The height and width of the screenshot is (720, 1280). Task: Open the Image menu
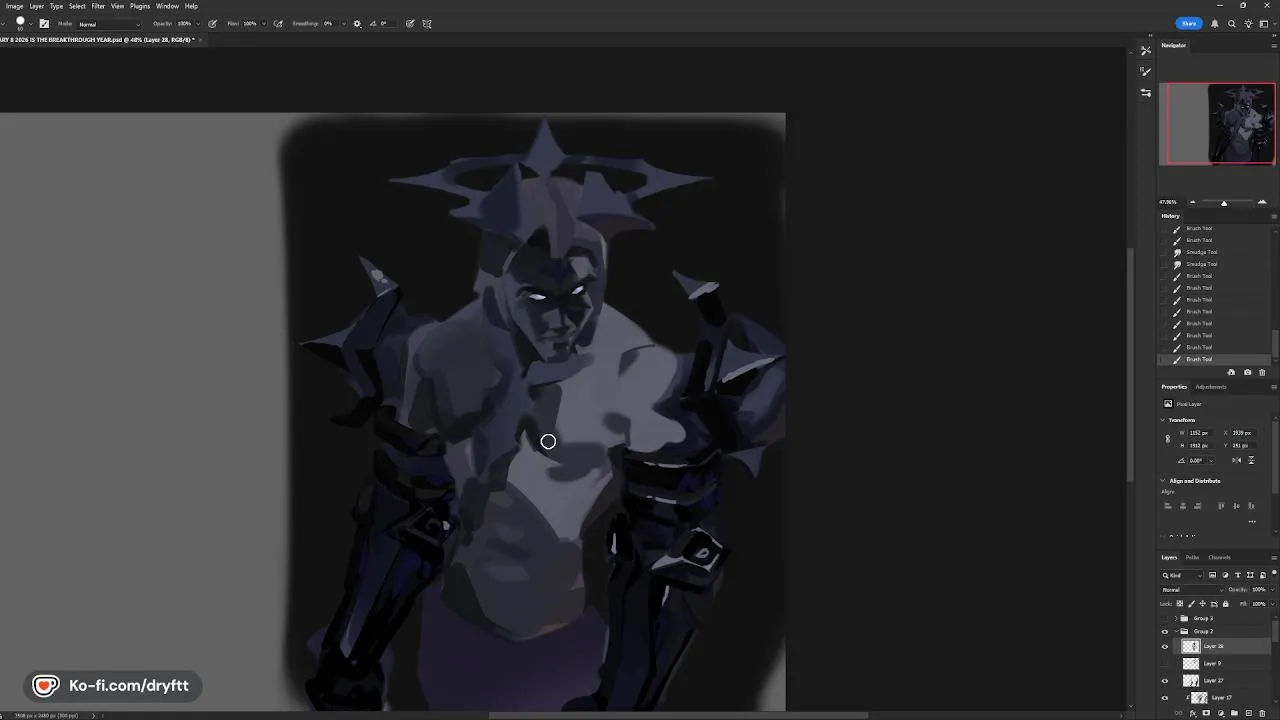click(15, 6)
